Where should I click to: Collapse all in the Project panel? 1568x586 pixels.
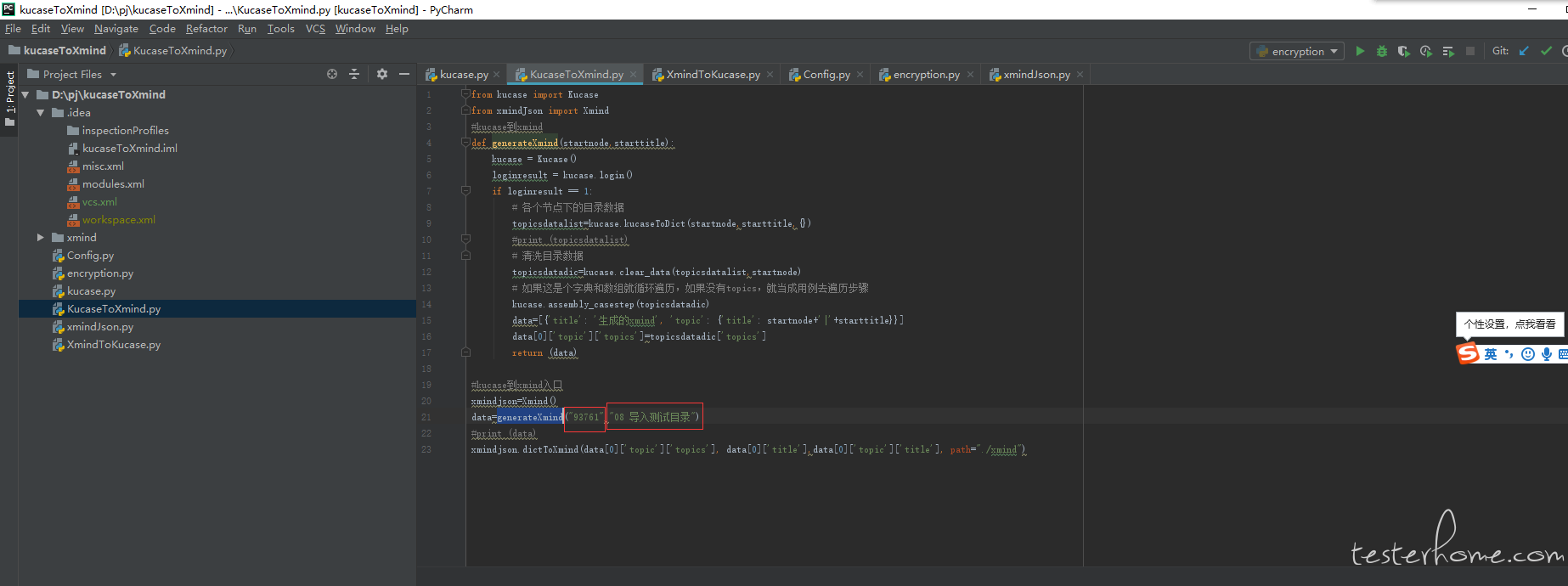(354, 74)
